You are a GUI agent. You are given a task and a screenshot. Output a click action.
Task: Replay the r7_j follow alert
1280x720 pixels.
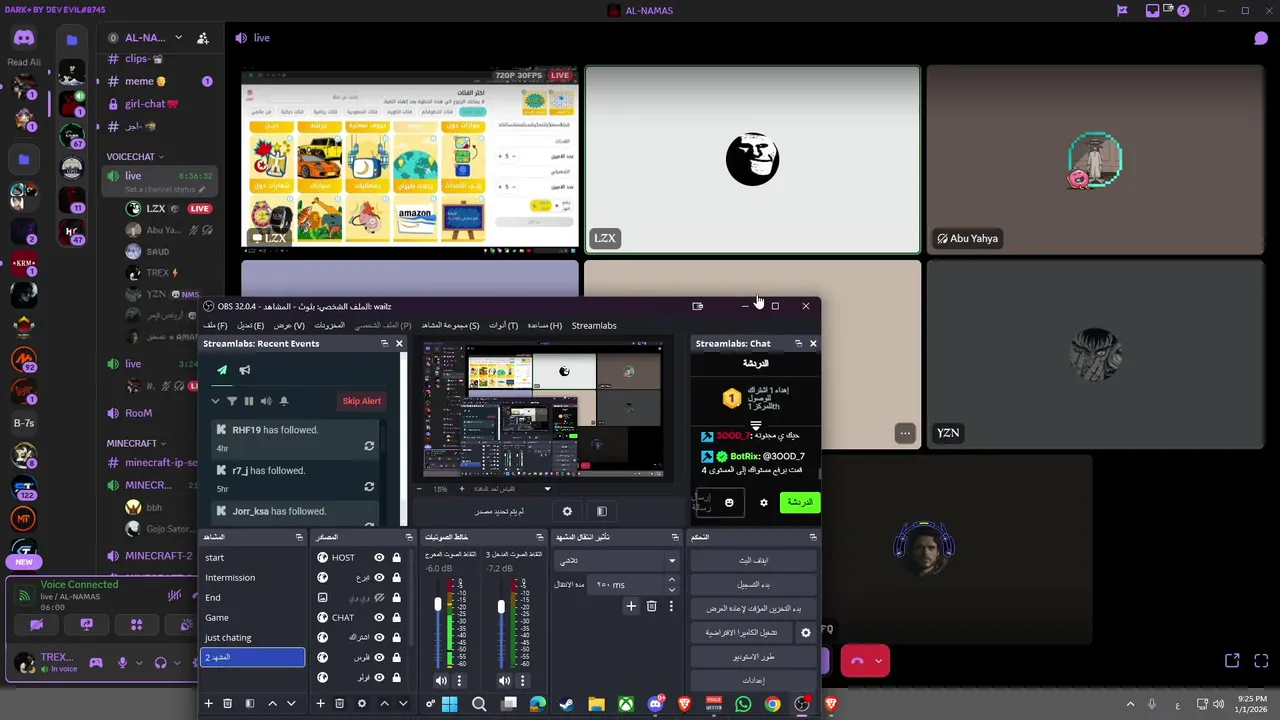point(369,487)
